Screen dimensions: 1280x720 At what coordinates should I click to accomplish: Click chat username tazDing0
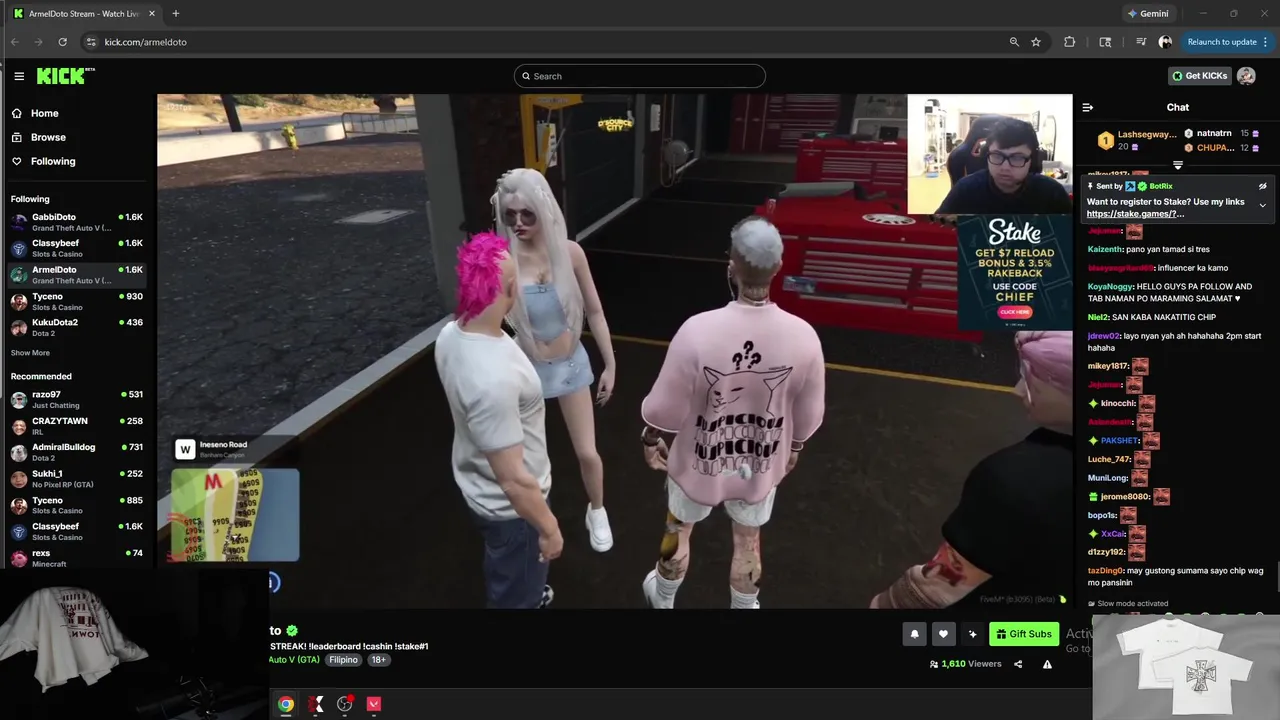1106,571
